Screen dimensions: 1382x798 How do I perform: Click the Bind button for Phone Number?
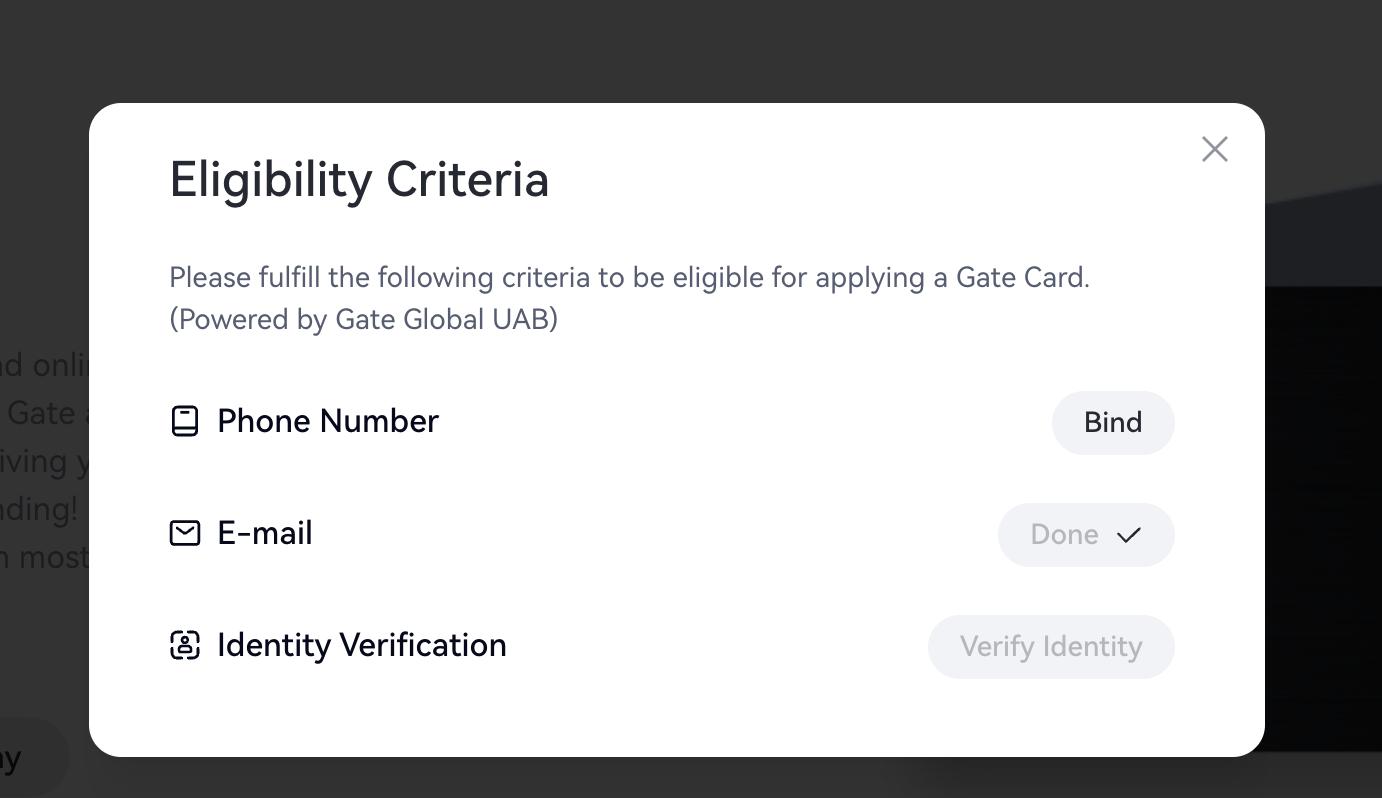(1112, 422)
